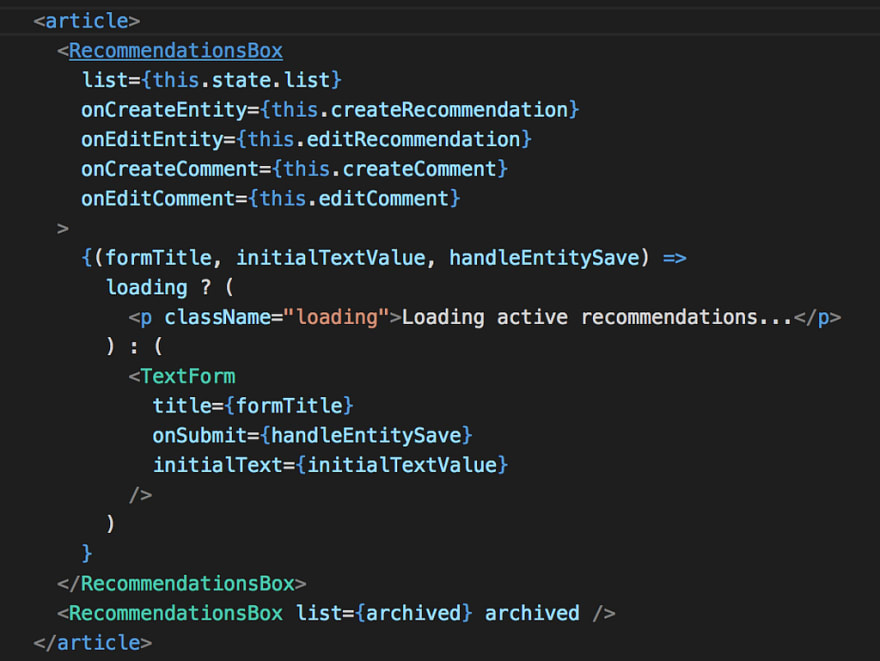Click the onSubmit={handleEntitySave} prop
Viewport: 880px width, 661px height.
pyautogui.click(x=313, y=435)
